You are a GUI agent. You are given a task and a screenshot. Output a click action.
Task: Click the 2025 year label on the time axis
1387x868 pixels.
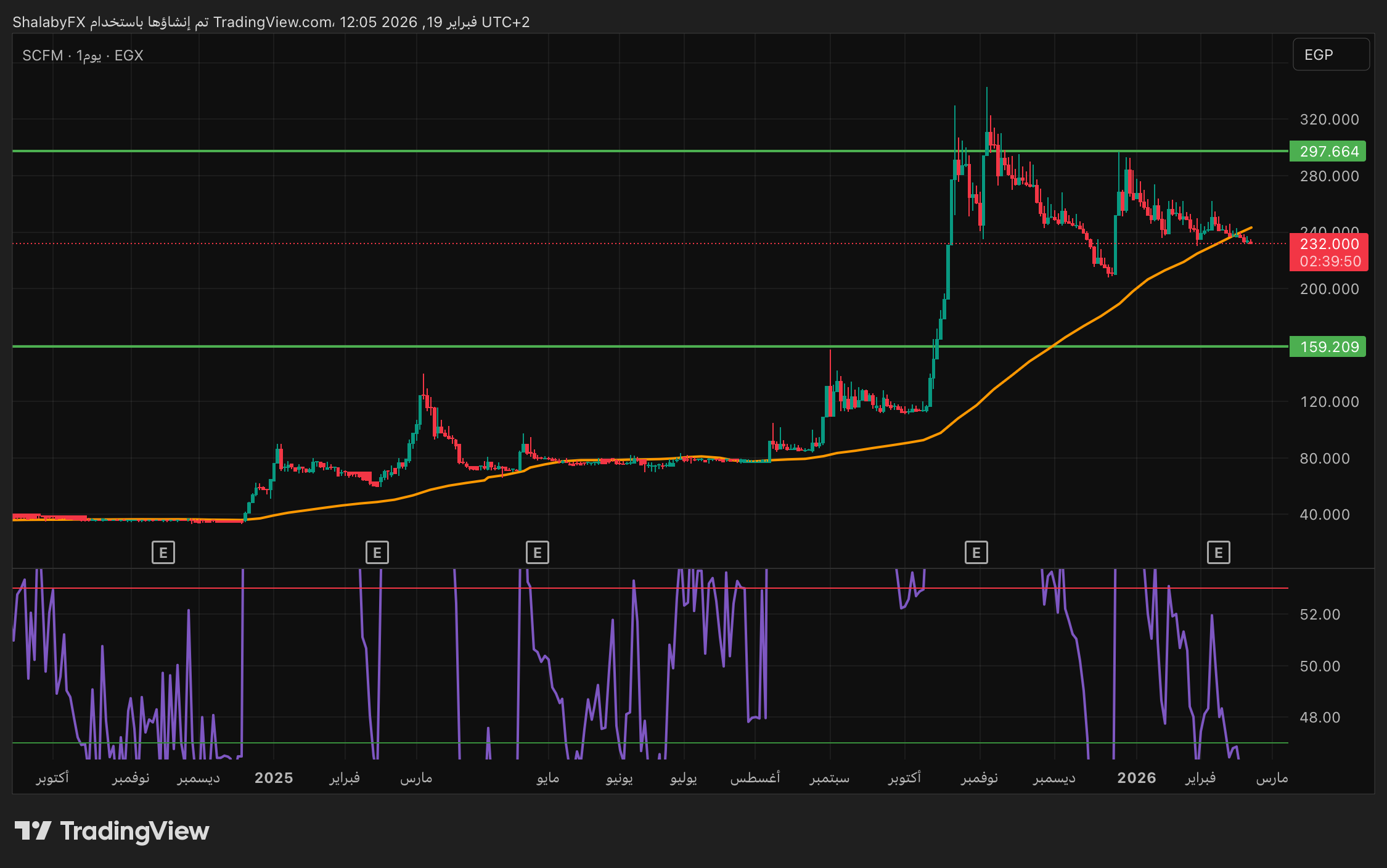point(274,778)
